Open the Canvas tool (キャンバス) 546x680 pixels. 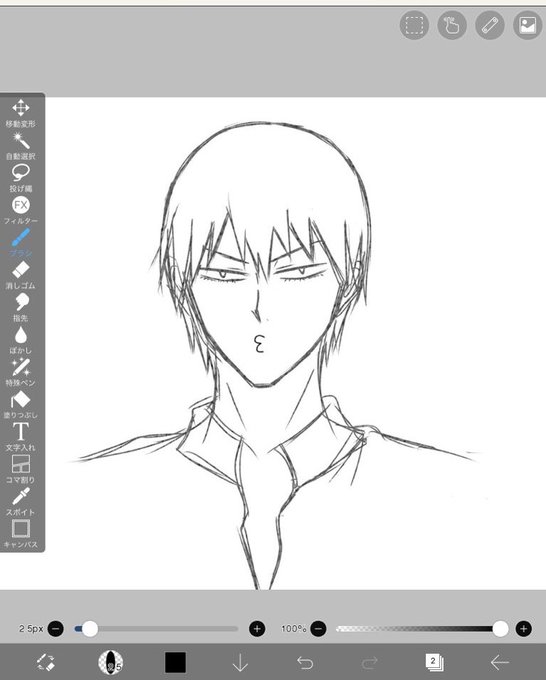[20, 534]
